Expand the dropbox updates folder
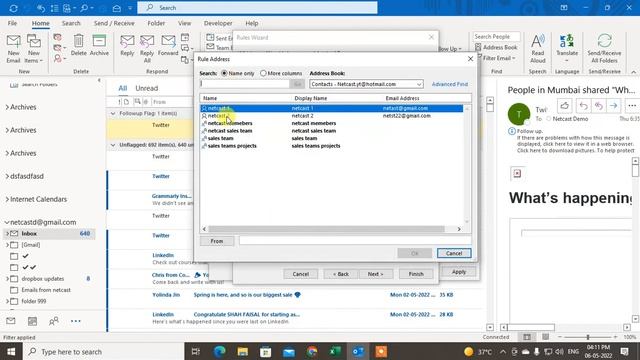This screenshot has width=640, height=360. 7,279
